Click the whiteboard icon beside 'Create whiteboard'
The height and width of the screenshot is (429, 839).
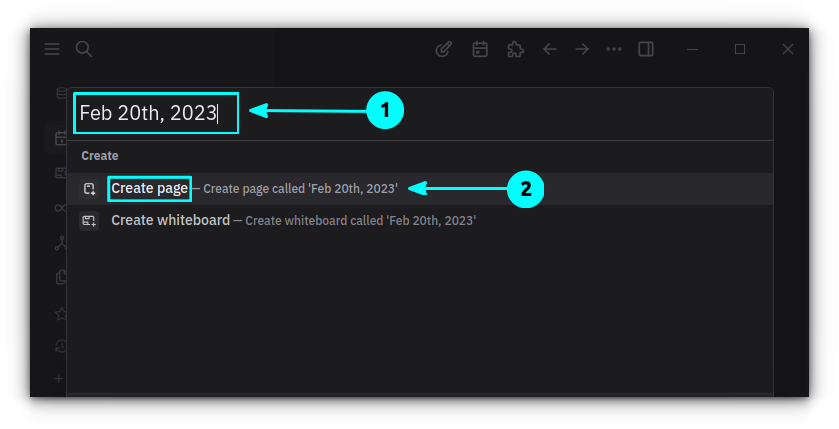(x=90, y=221)
